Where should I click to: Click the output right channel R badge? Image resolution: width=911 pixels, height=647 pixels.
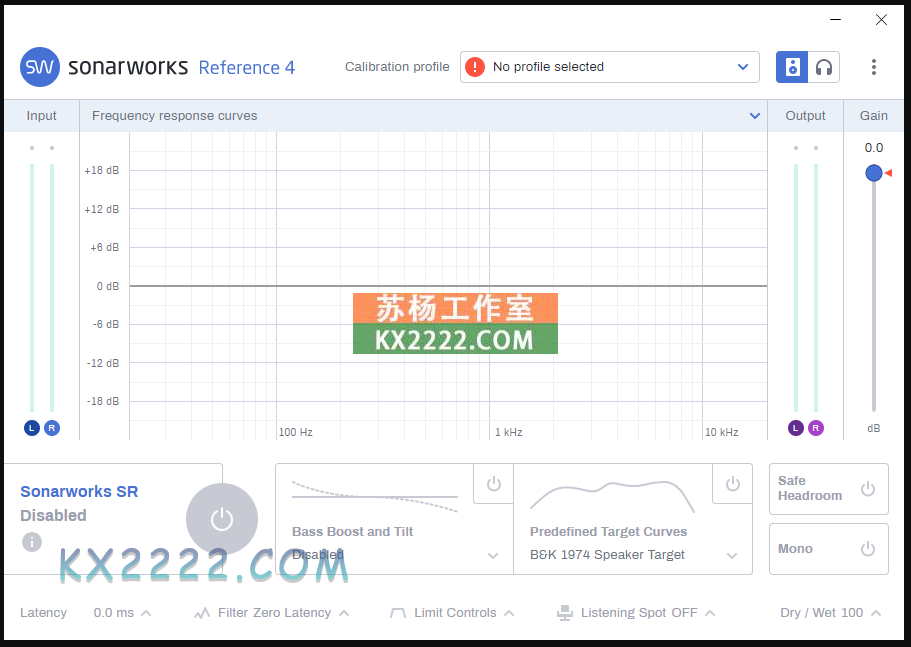point(816,428)
